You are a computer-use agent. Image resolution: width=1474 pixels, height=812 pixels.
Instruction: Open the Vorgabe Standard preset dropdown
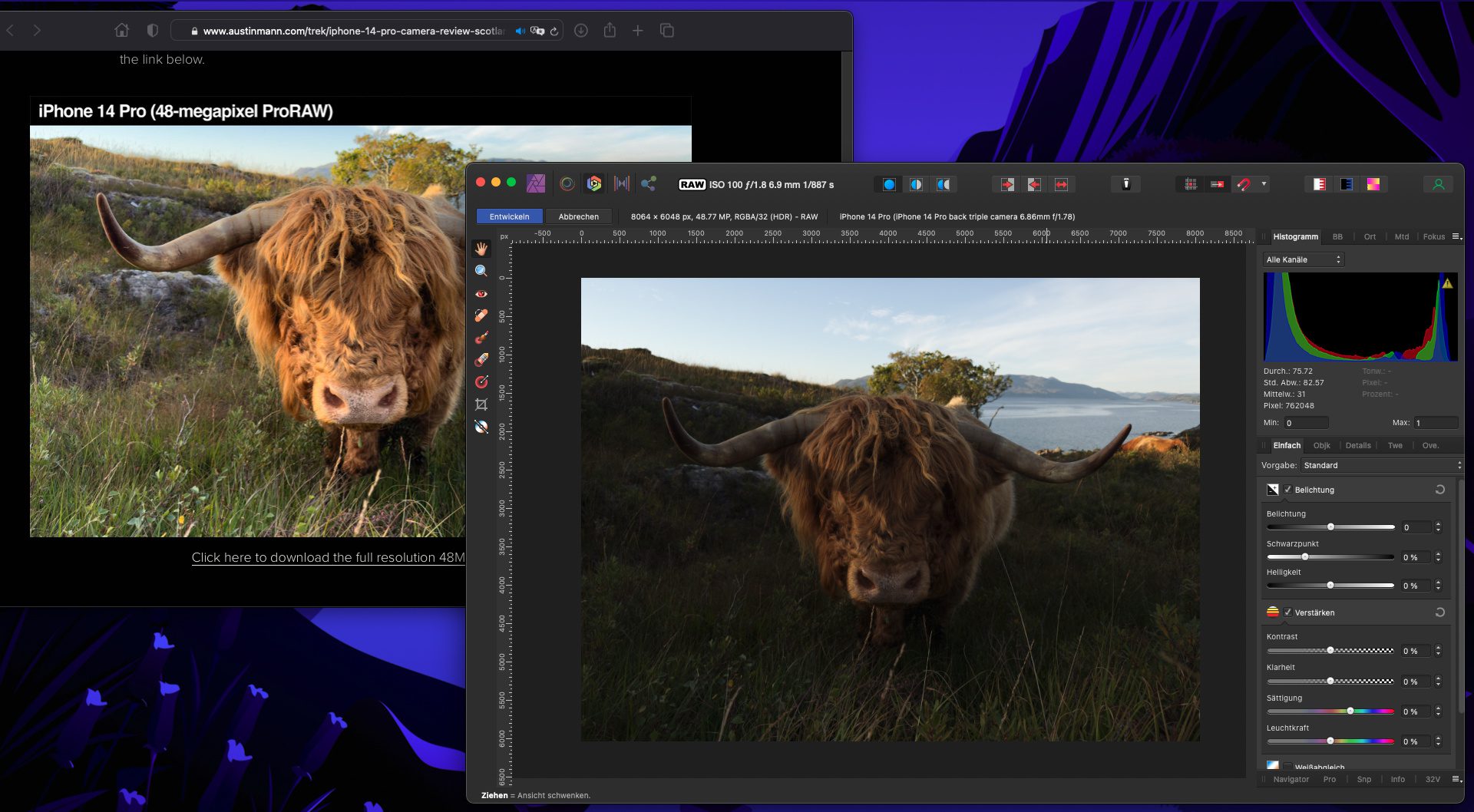[1383, 465]
